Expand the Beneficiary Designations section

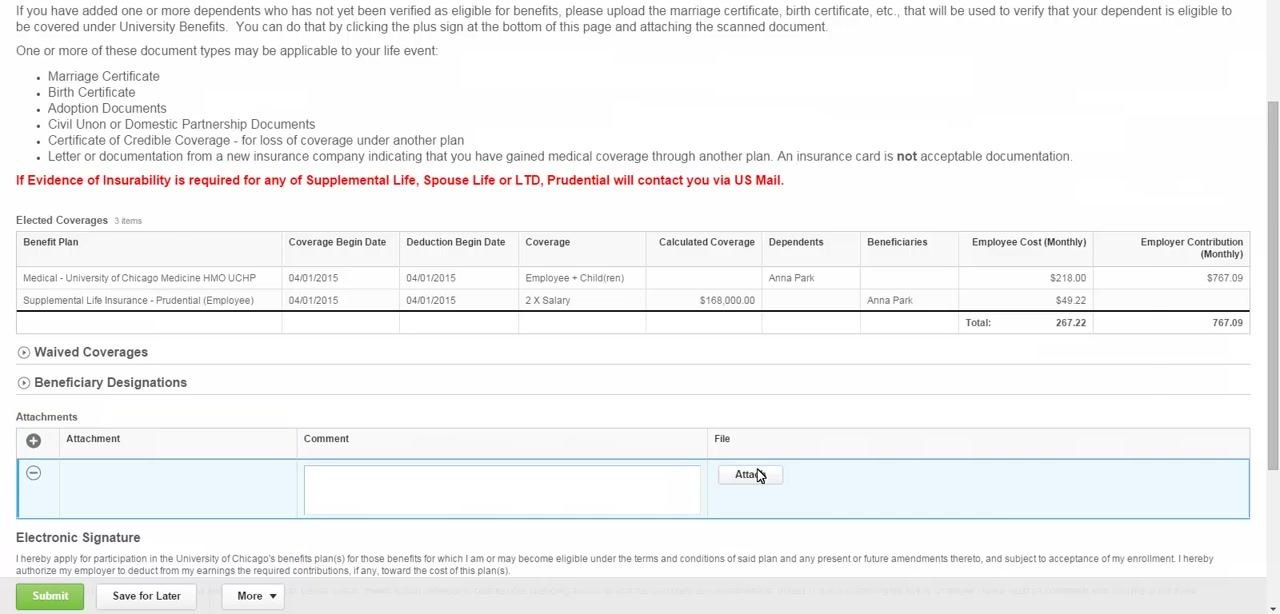pos(24,382)
